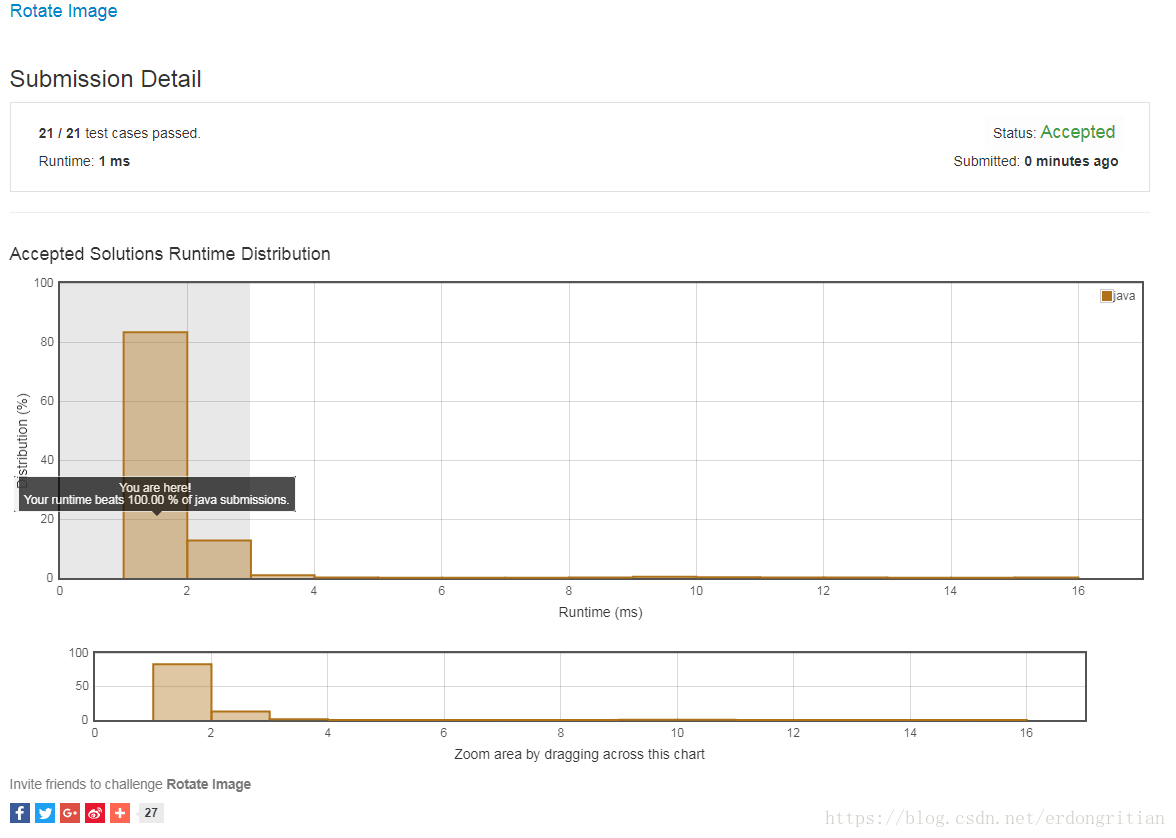Click "Submitted: 0 minutes ago" text
The image size is (1176, 838).
[1036, 161]
